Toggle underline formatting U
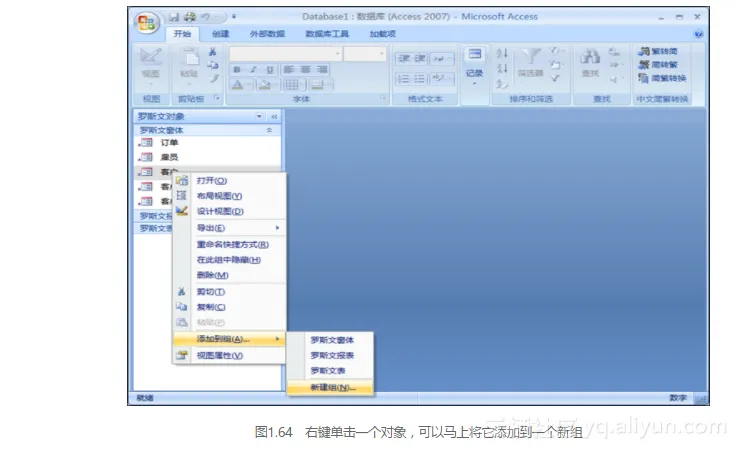Image resolution: width=738 pixels, height=450 pixels. click(x=270, y=70)
